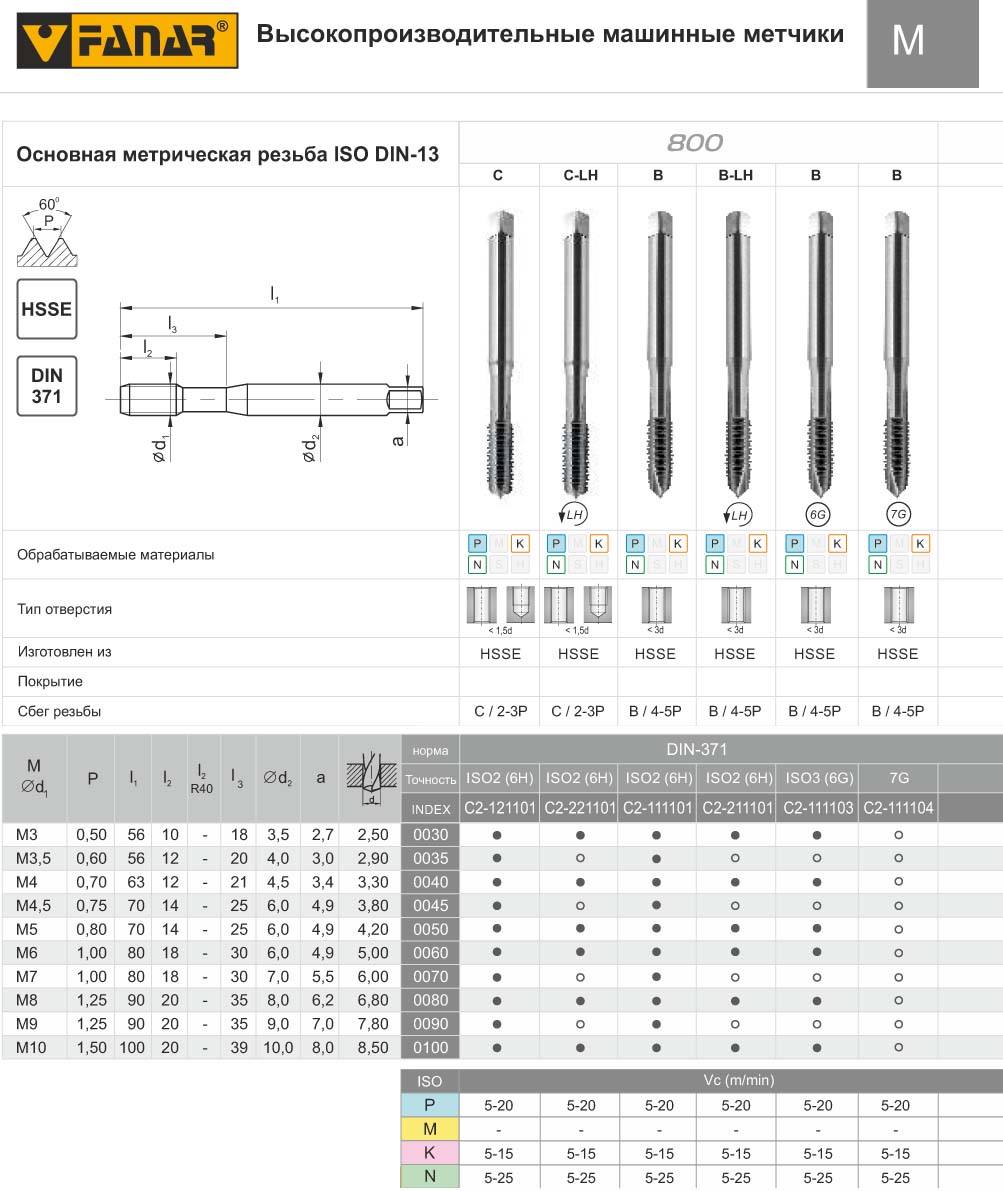The image size is (1003, 1191).
Task: Click the green N swatch in ISO table
Action: coord(429,1177)
